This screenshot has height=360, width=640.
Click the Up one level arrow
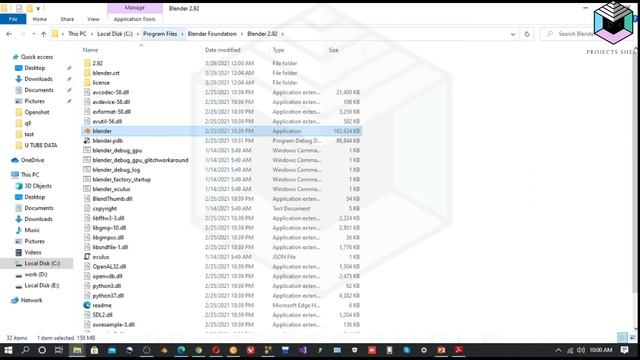[x=43, y=34]
